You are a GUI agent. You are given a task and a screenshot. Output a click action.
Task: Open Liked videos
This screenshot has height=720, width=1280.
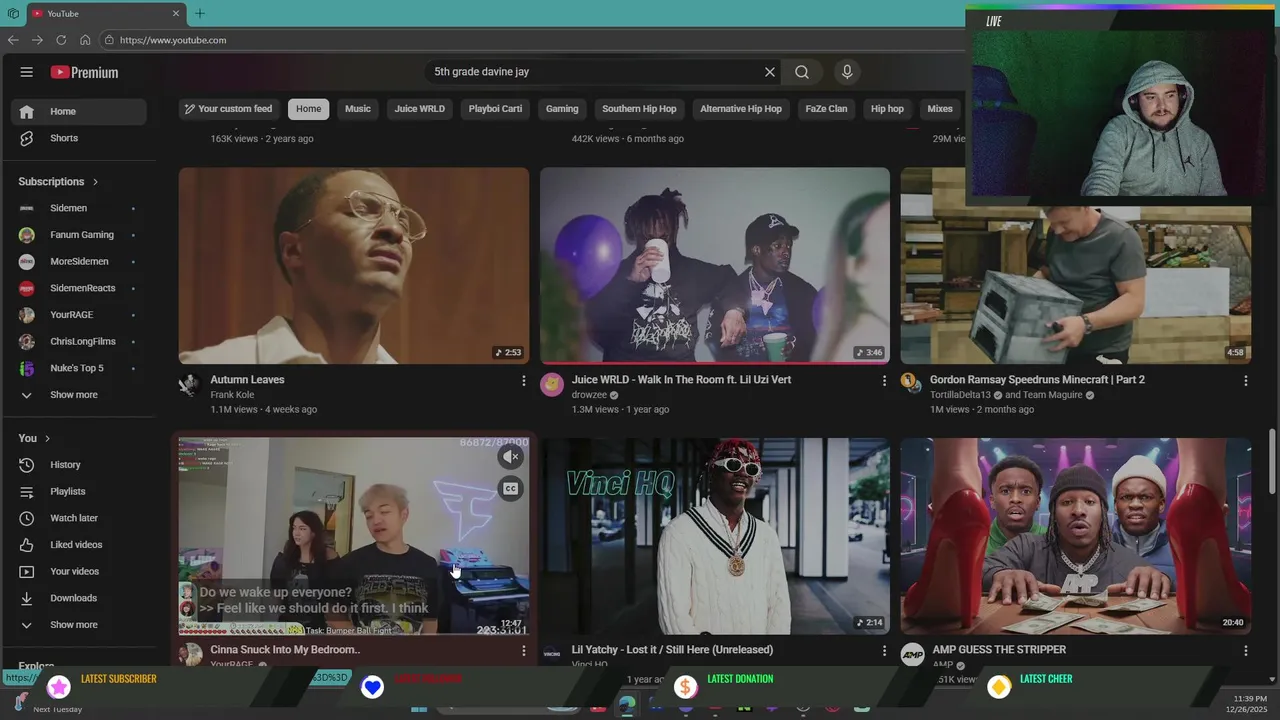pos(78,545)
